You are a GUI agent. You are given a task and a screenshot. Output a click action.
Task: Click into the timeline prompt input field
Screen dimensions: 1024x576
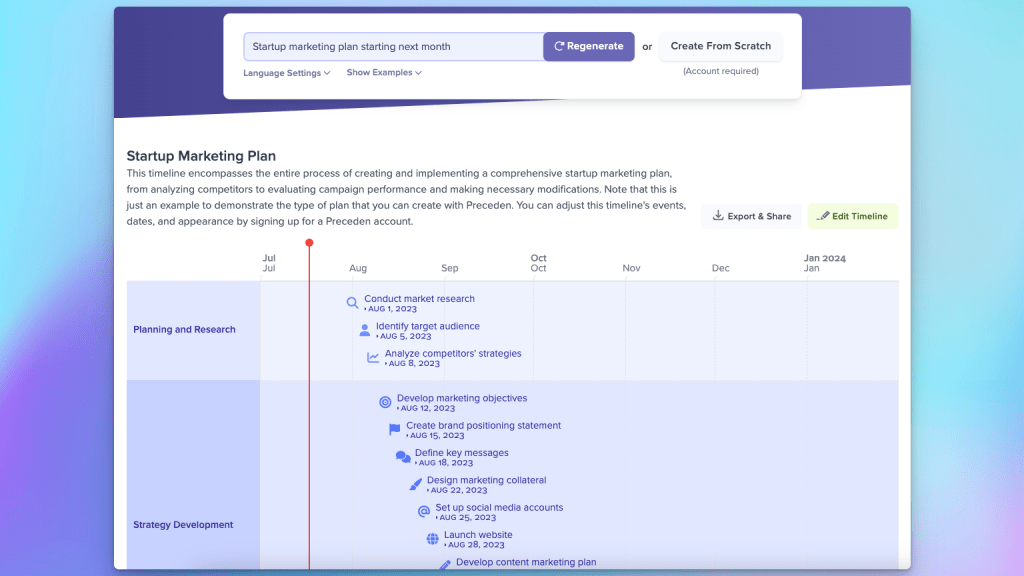tap(393, 47)
